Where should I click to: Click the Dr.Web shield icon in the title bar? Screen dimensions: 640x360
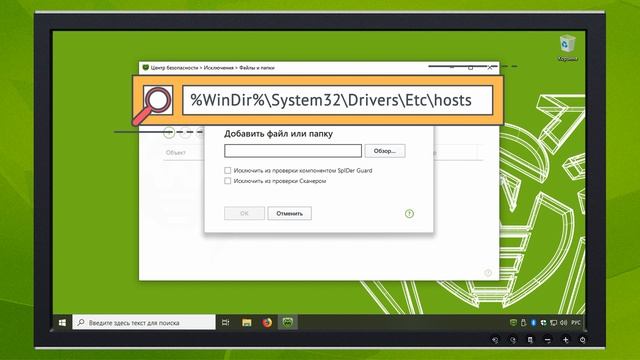[x=145, y=67]
